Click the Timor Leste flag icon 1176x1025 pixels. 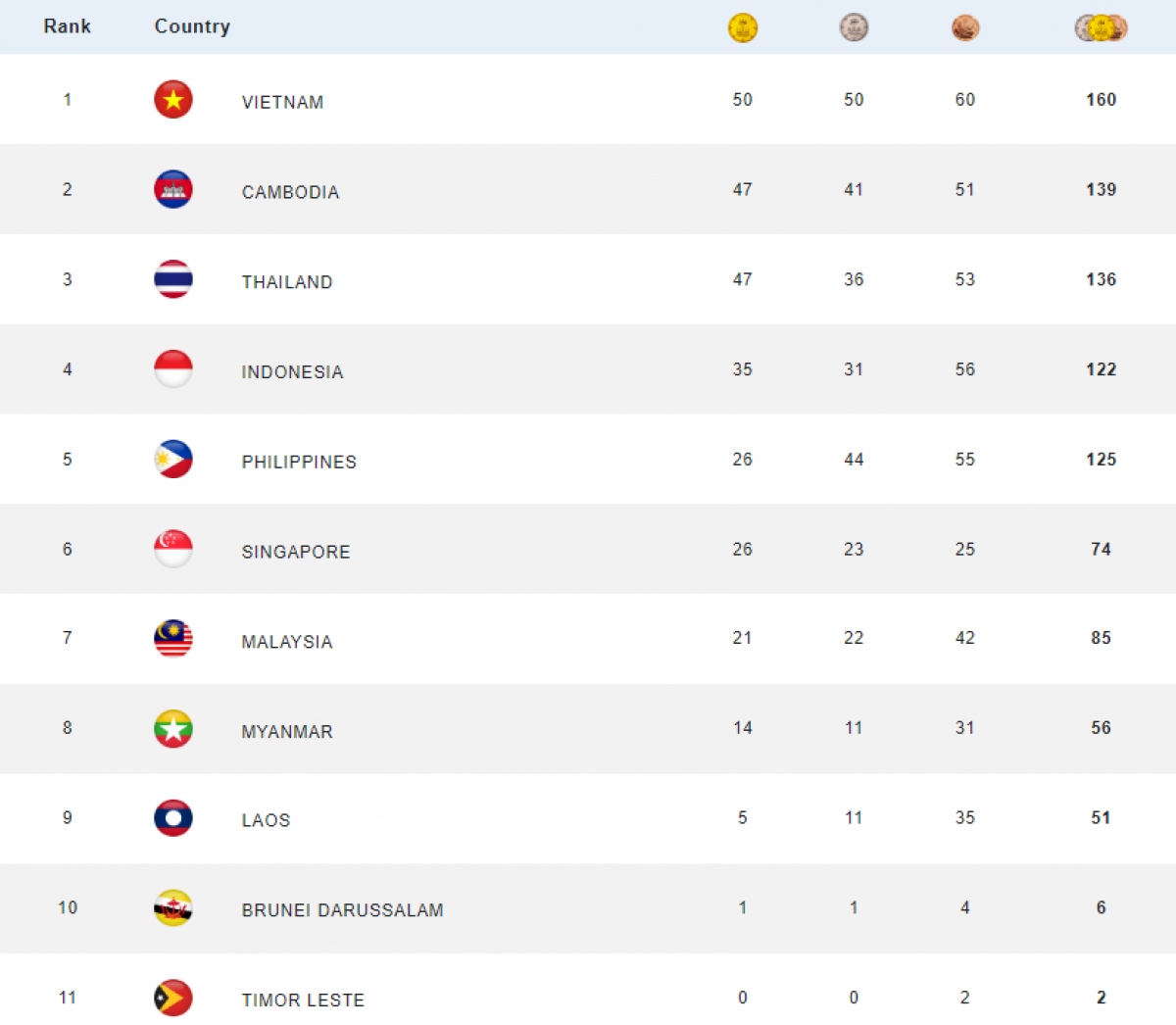(173, 998)
